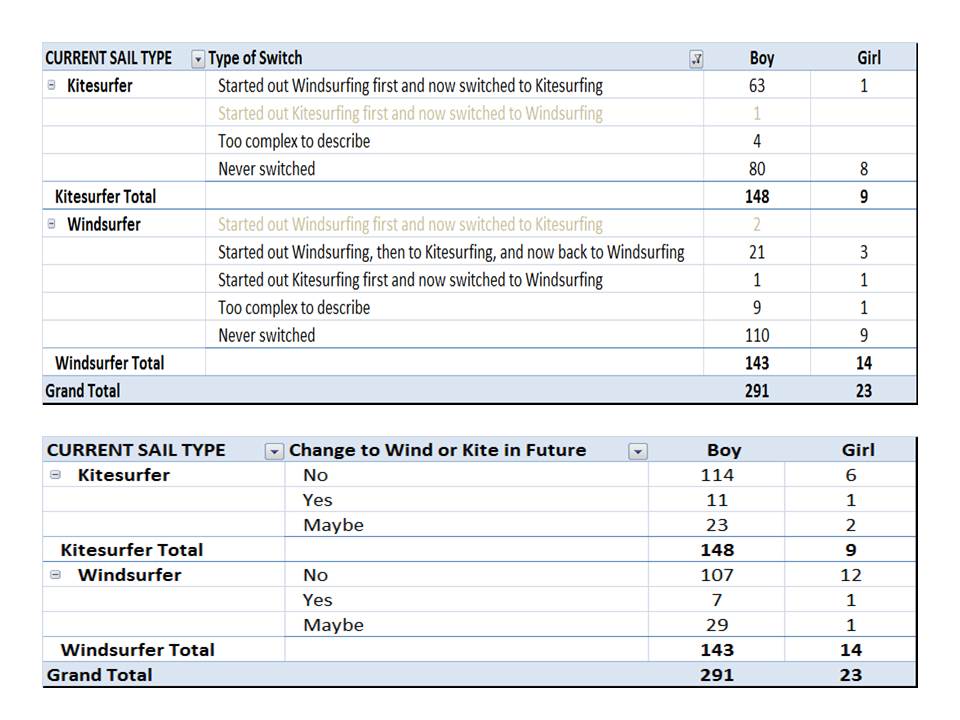Select the Maybe cell showing 29

click(x=717, y=625)
